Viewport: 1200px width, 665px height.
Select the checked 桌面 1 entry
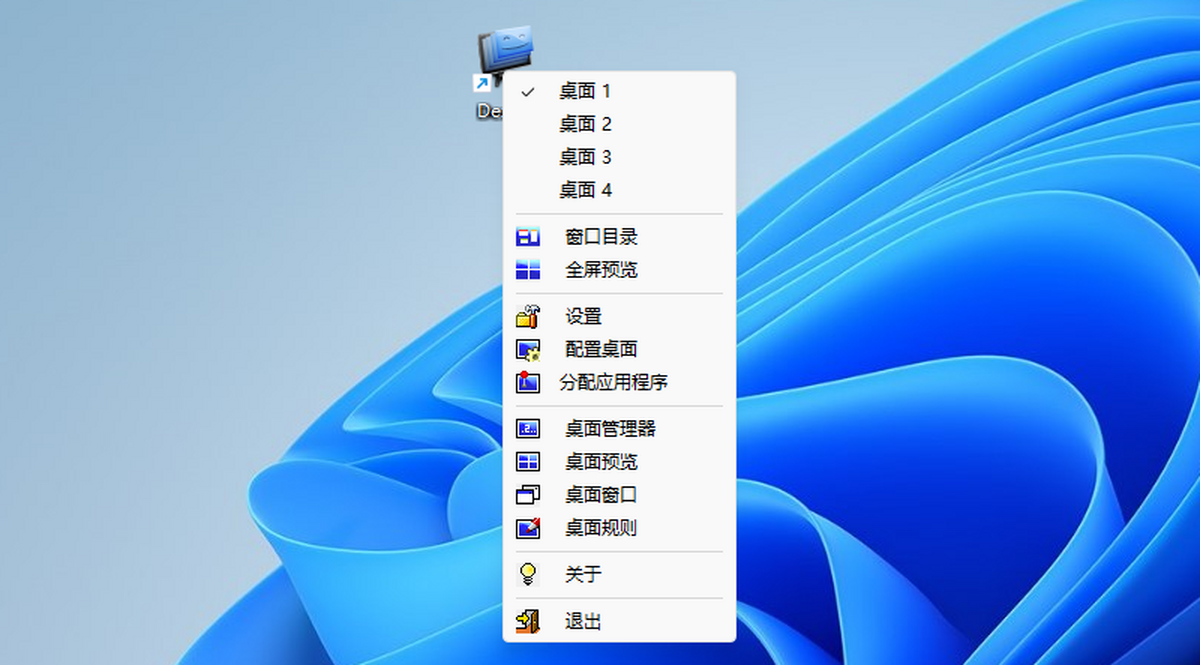619,91
